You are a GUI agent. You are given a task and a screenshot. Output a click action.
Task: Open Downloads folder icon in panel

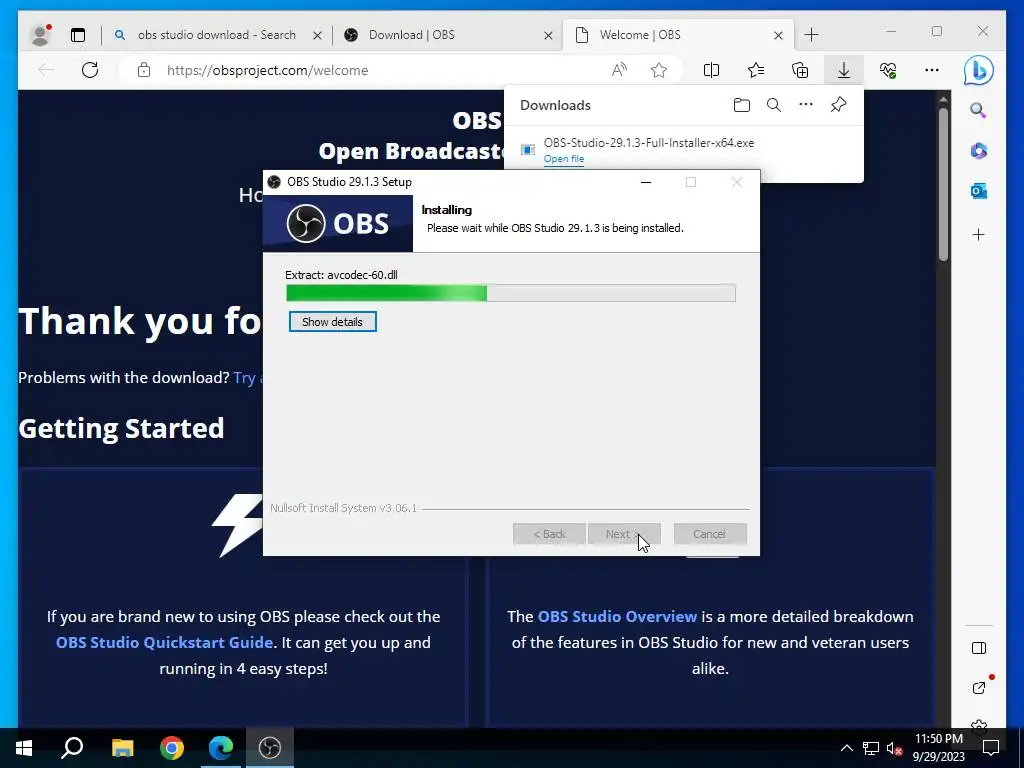tap(741, 105)
